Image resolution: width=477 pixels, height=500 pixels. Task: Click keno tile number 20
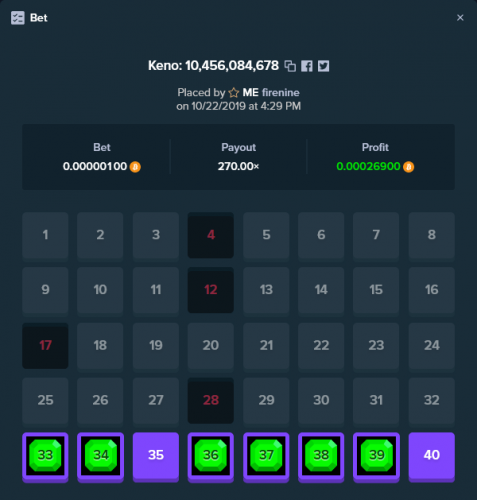click(211, 346)
